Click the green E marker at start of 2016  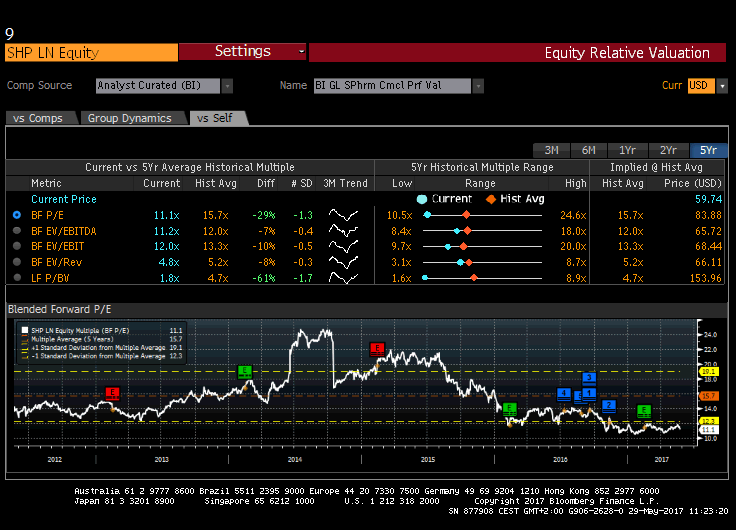(509, 409)
